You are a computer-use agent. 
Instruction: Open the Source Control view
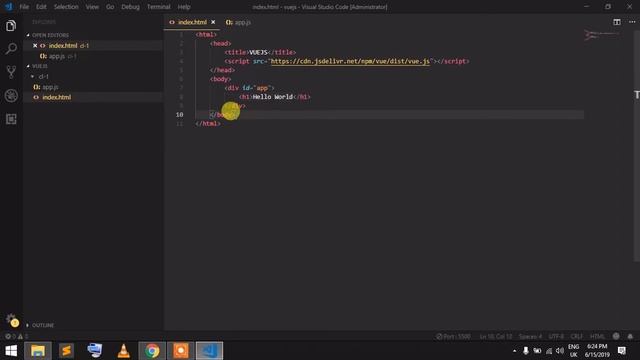[x=11, y=72]
